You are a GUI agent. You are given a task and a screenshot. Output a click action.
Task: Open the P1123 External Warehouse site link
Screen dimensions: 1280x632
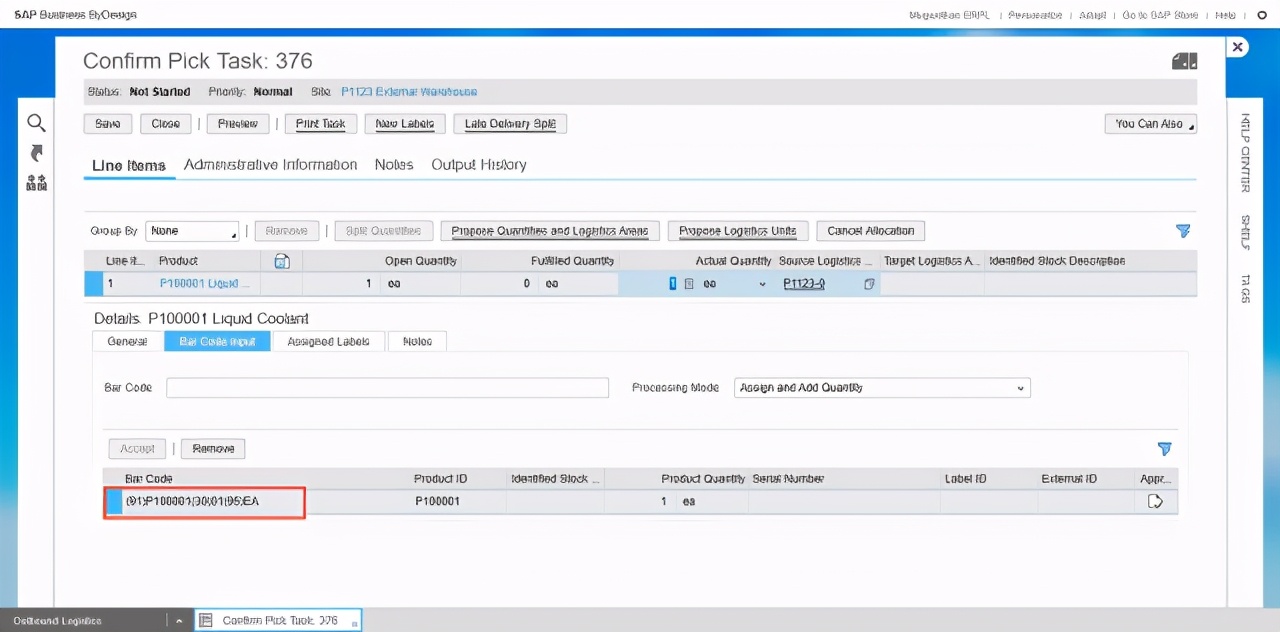tap(409, 92)
